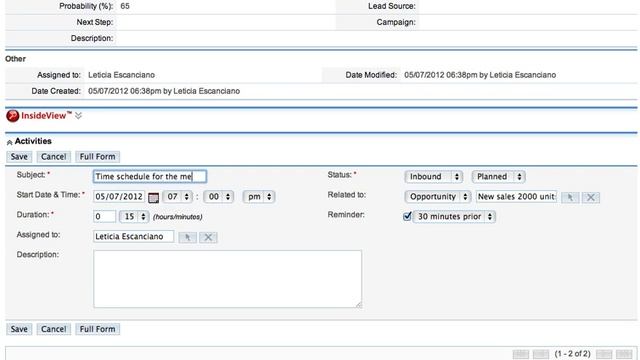Image resolution: width=640 pixels, height=360 pixels.
Task: Click the top Save button
Action: (19, 157)
